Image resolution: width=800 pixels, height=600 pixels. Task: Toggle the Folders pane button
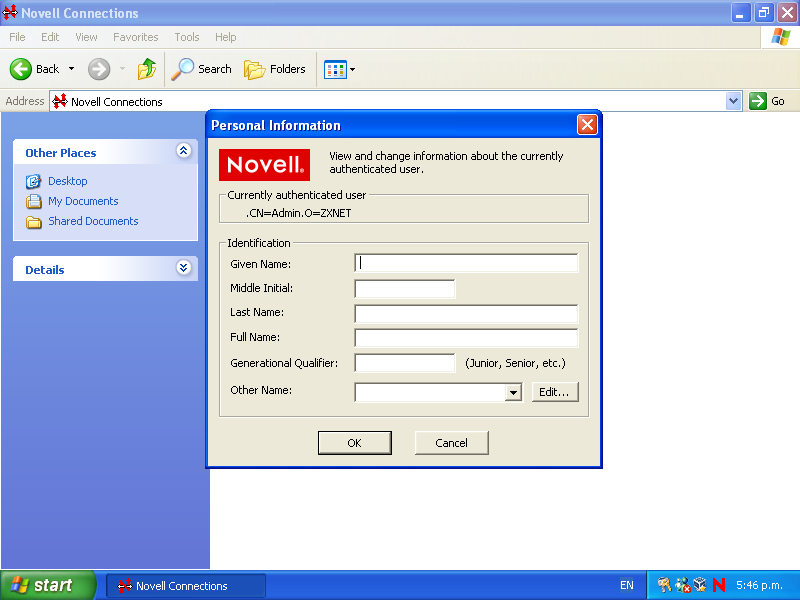pos(274,69)
